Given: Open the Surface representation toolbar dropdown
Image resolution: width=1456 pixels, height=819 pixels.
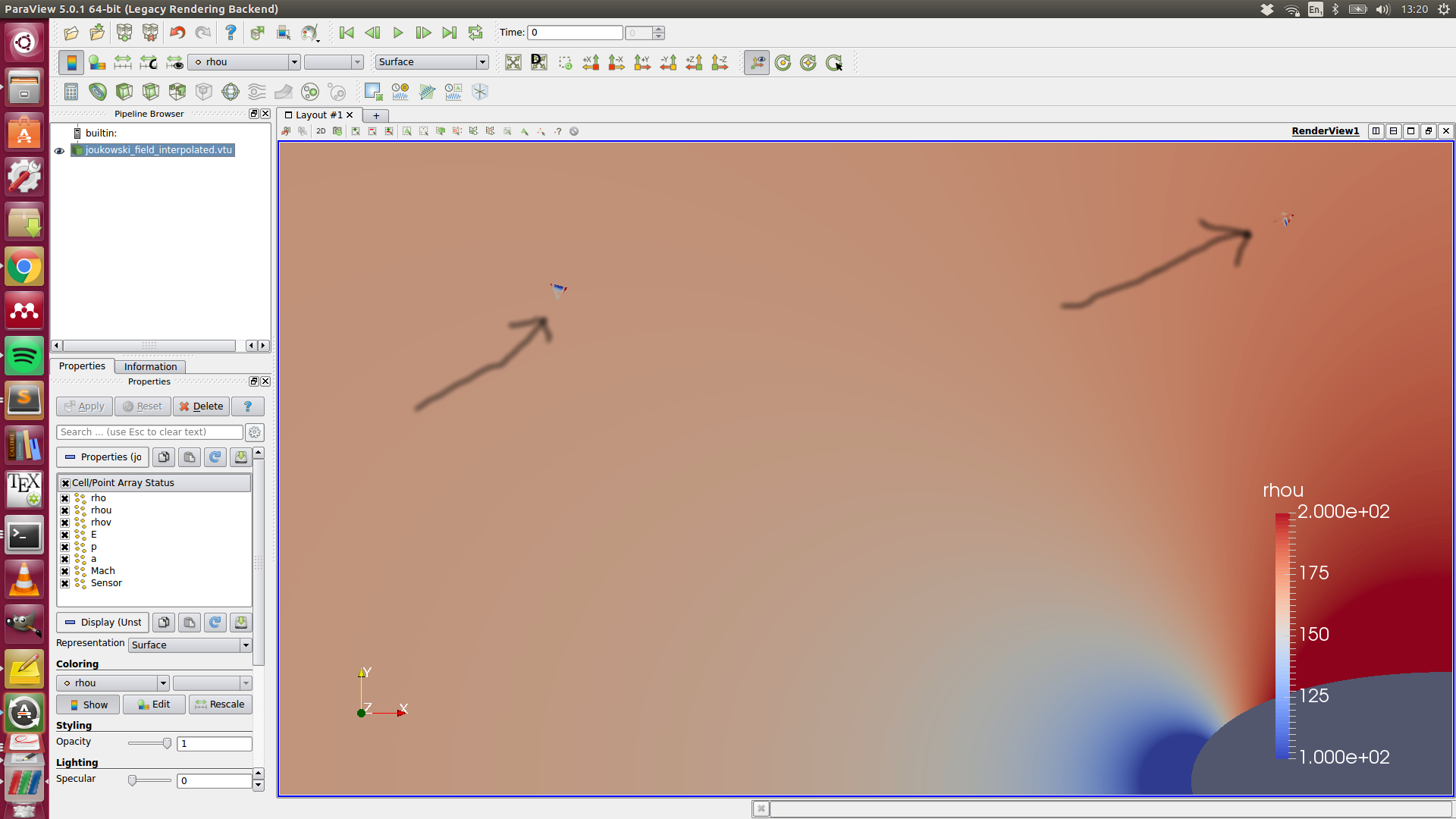Looking at the screenshot, I should pyautogui.click(x=482, y=62).
